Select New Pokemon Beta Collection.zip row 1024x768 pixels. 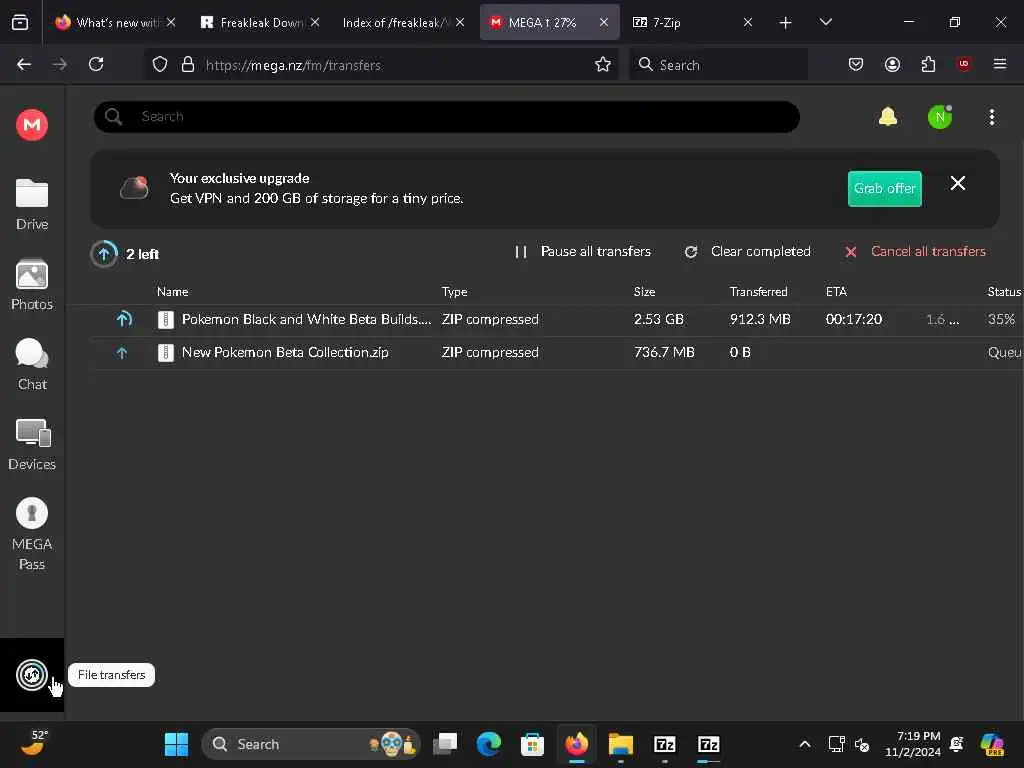click(556, 353)
